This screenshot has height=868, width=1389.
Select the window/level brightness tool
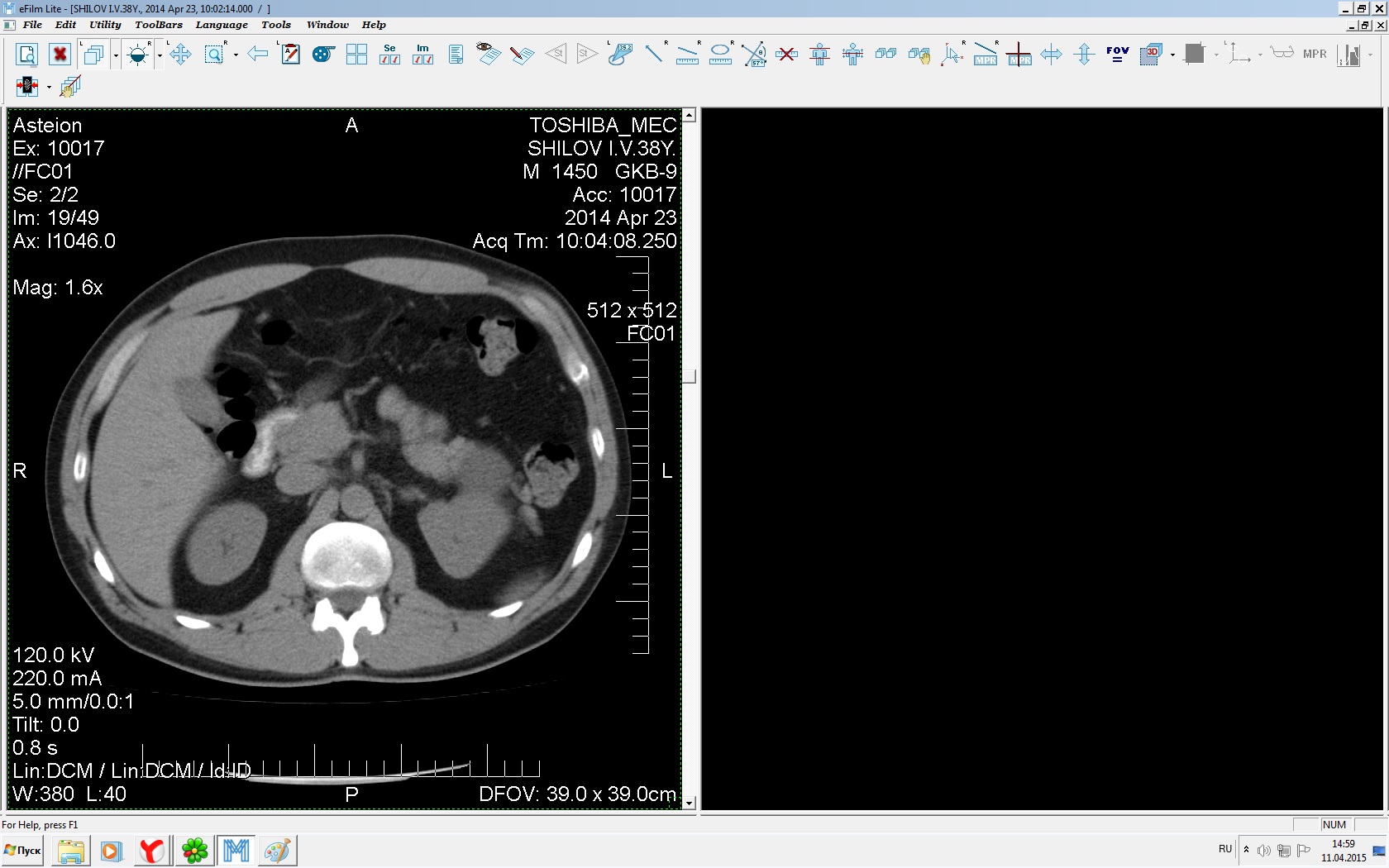click(138, 55)
